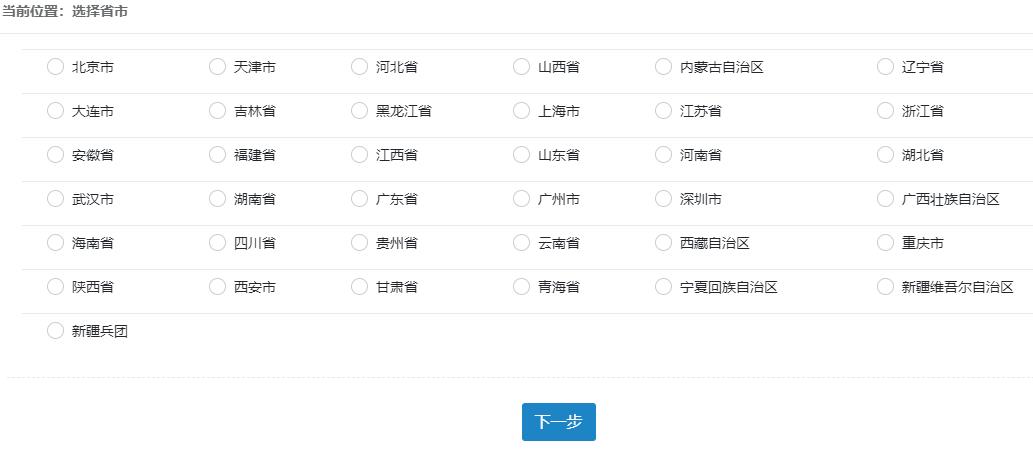1033x455 pixels.
Task: Choose 广西壮族自治区 option
Action: pyautogui.click(x=885, y=199)
